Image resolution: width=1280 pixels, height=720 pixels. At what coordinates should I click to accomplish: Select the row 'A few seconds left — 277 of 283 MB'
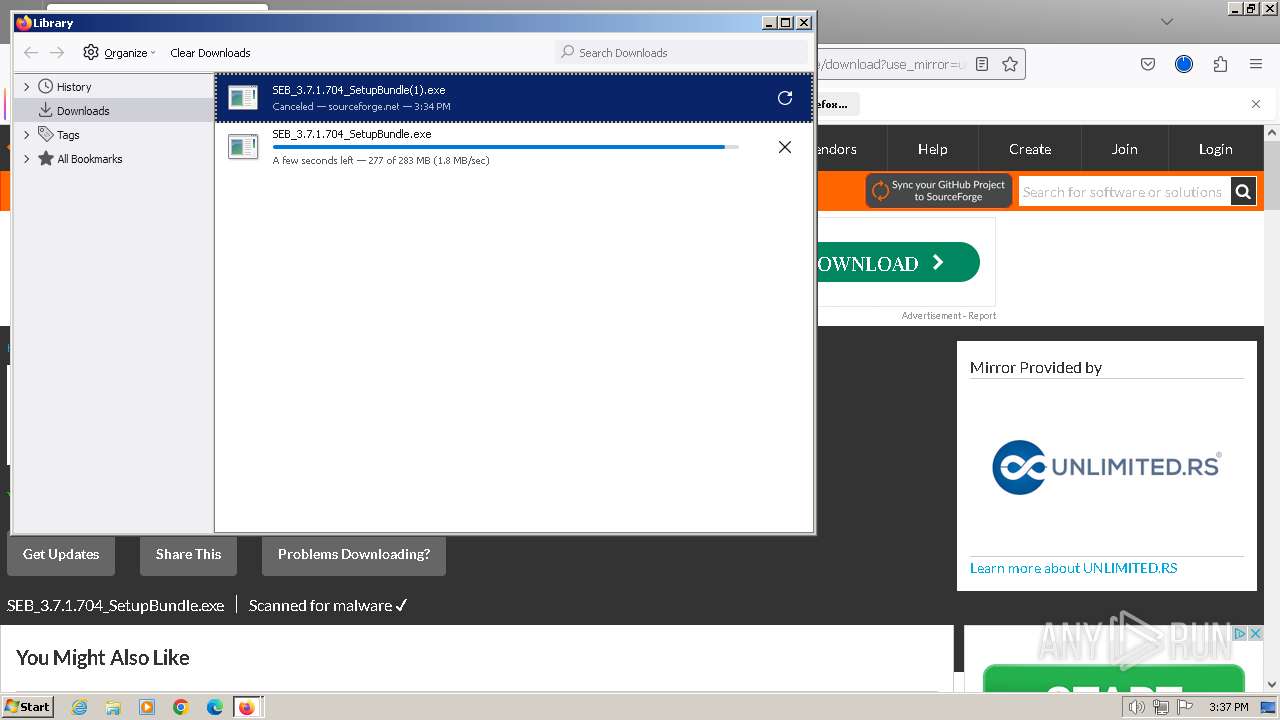point(515,147)
